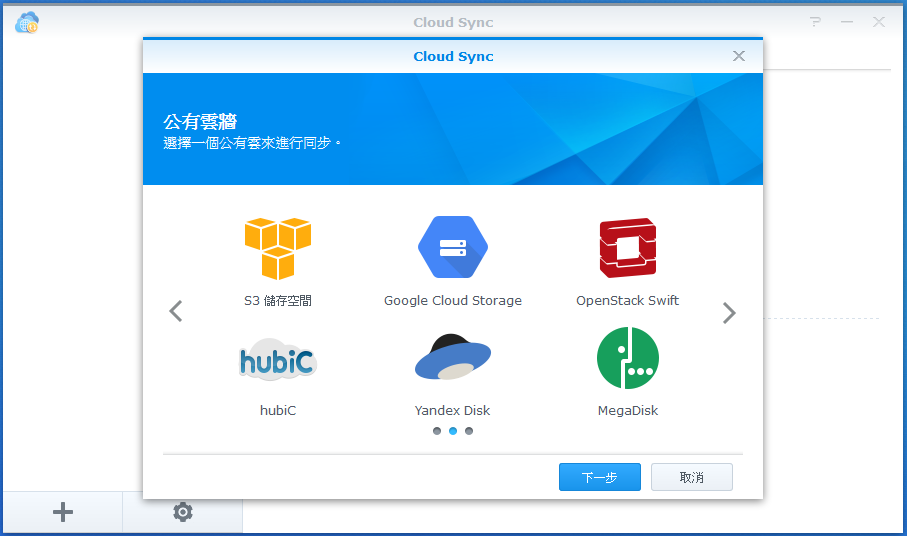Click the hubiC label text
Screen dimensions: 907x536
pos(278,411)
